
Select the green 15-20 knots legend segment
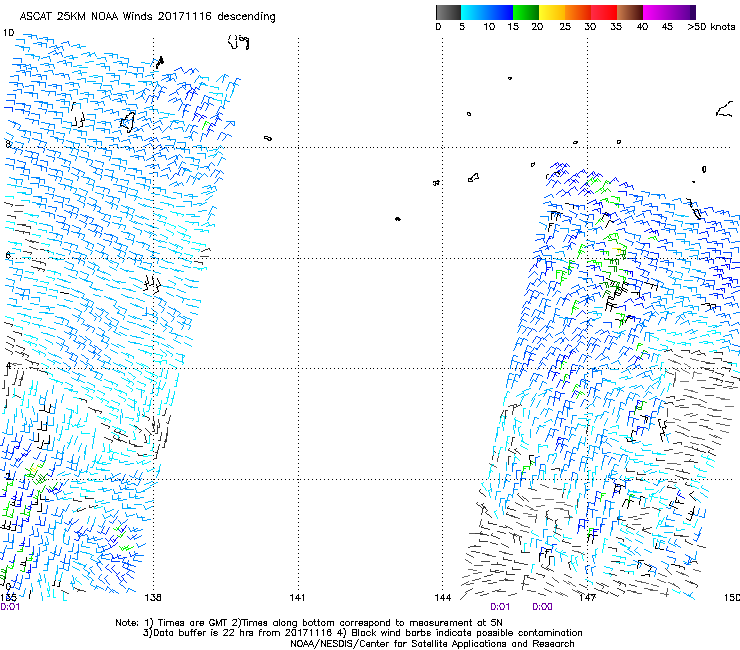tap(526, 12)
